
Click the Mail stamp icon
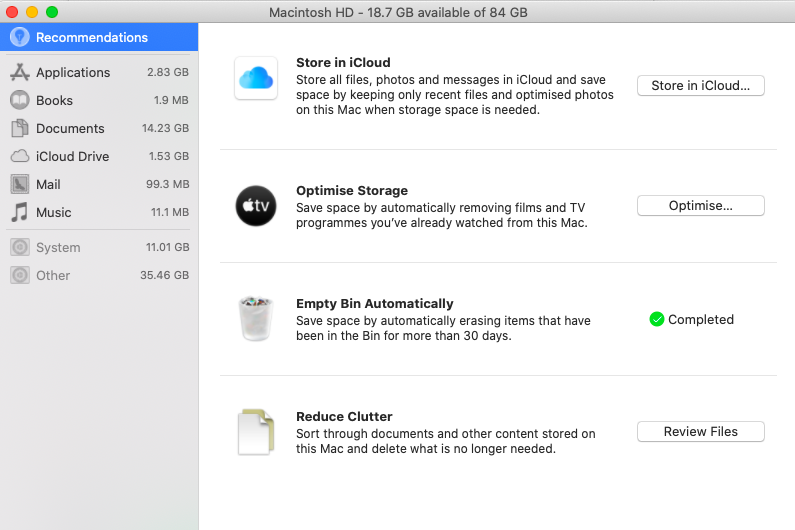click(x=19, y=184)
